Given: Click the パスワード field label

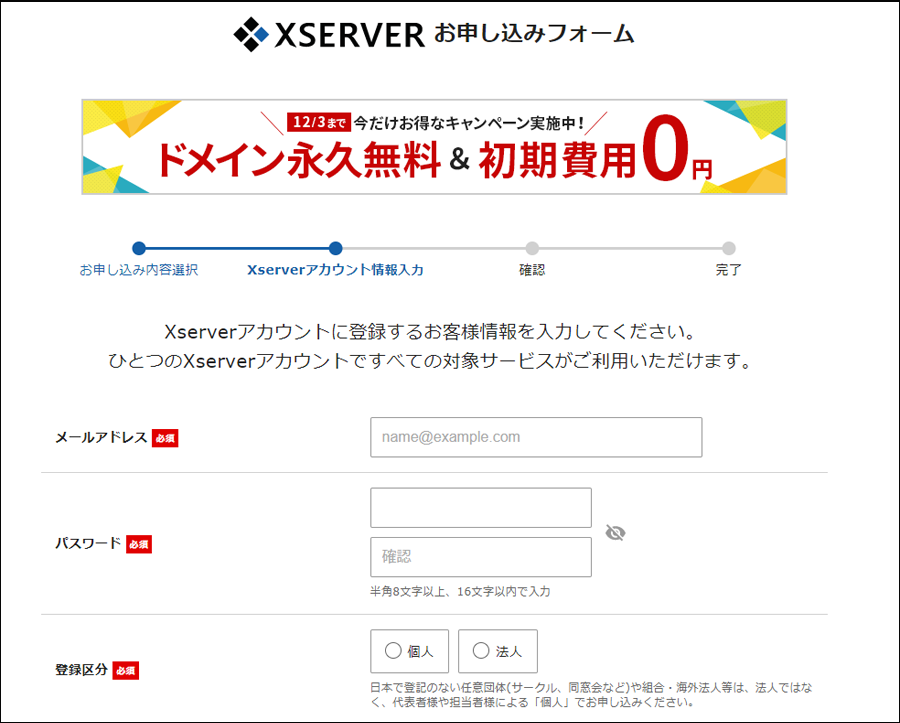Looking at the screenshot, I should 88,543.
